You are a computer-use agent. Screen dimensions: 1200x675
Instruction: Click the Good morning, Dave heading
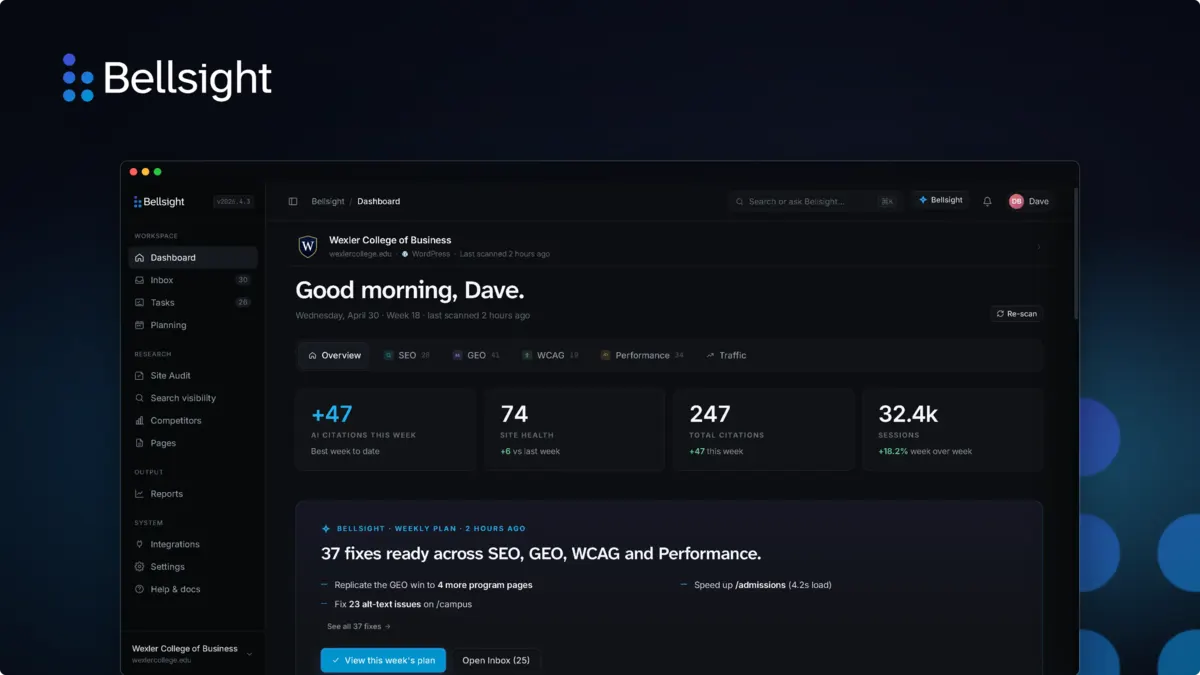[410, 291]
